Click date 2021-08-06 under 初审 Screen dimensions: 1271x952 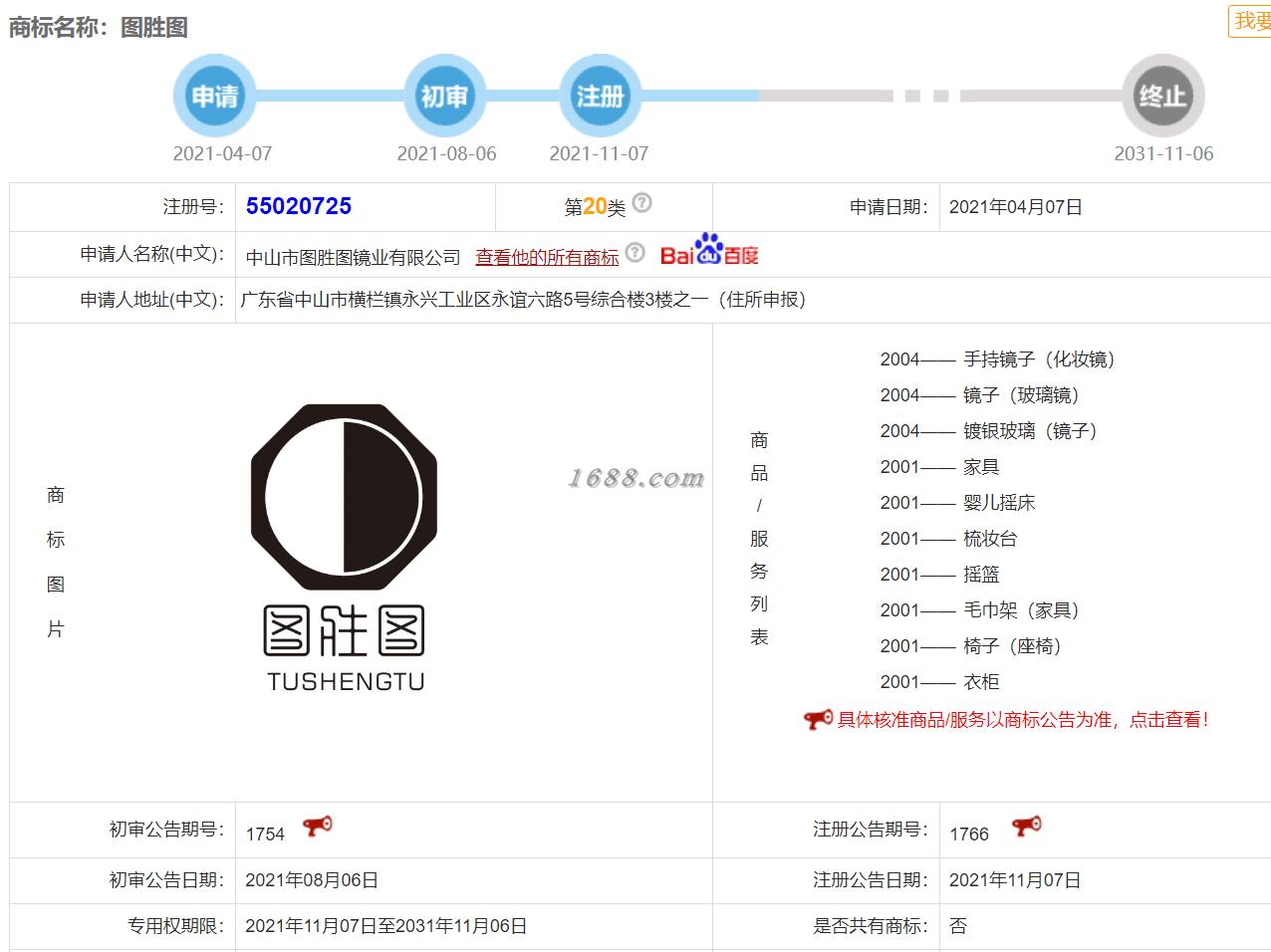(446, 153)
